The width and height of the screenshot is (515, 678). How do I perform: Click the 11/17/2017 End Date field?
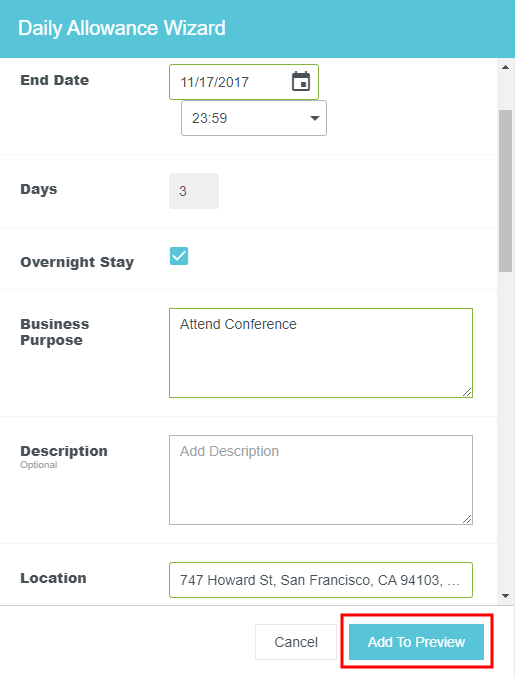click(x=244, y=82)
